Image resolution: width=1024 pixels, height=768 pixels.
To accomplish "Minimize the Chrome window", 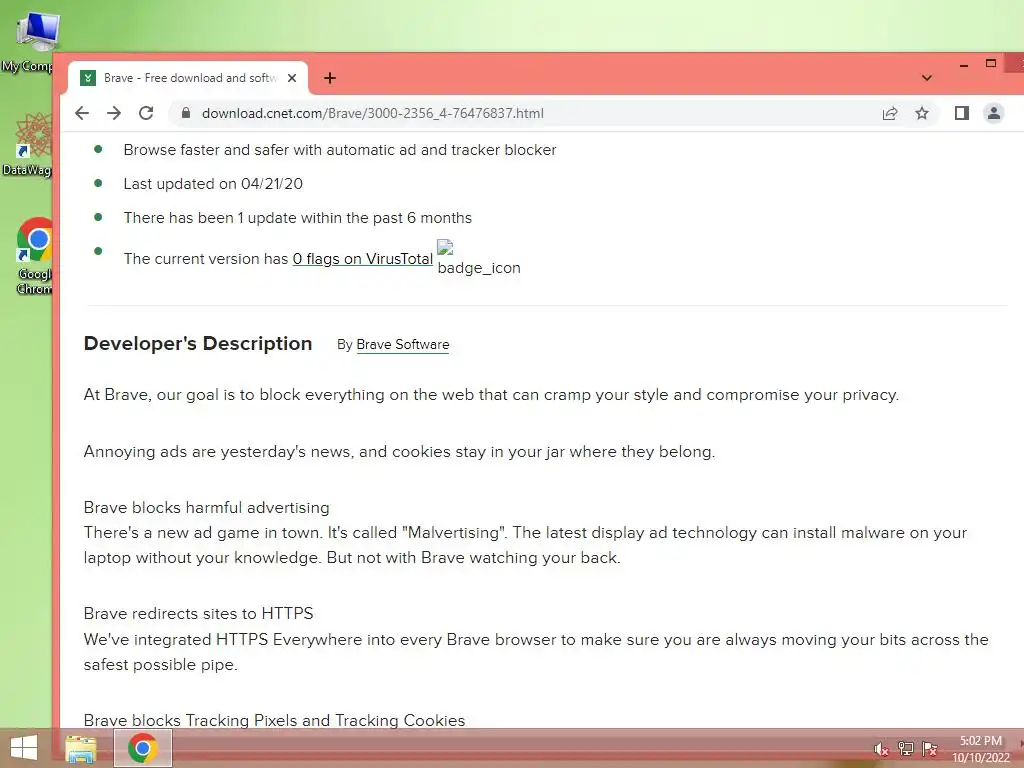I will [x=964, y=64].
